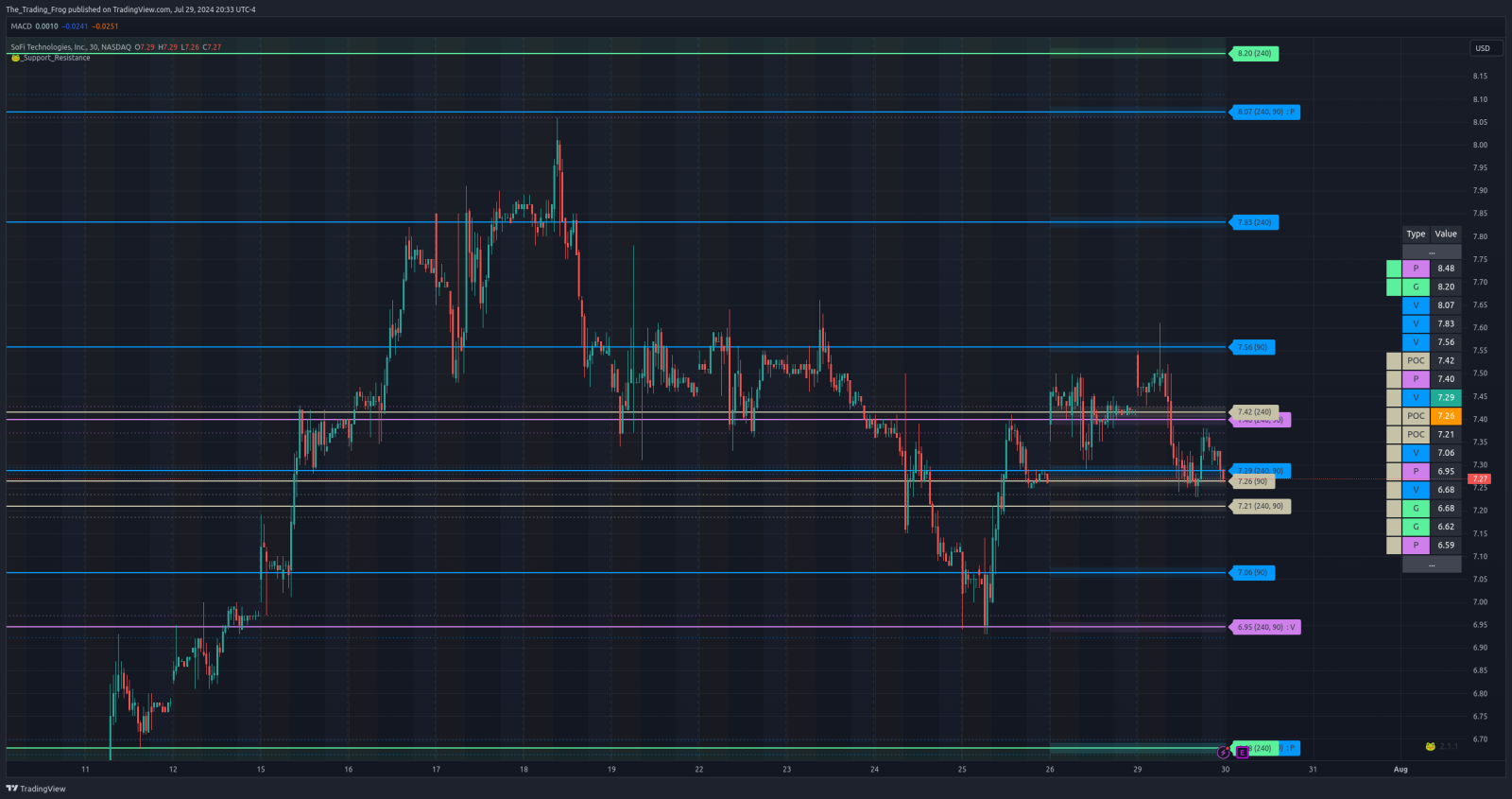Click The_Trading_Frog published header text
Screen dimensions: 1512x799
click(x=130, y=9)
